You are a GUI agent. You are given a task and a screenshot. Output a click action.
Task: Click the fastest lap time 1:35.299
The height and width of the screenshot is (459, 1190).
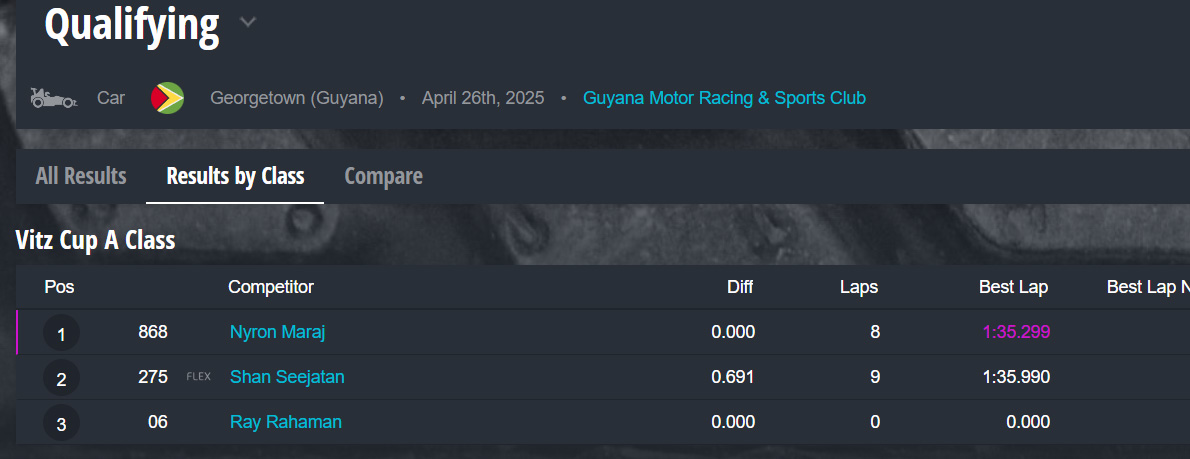[x=1016, y=332]
